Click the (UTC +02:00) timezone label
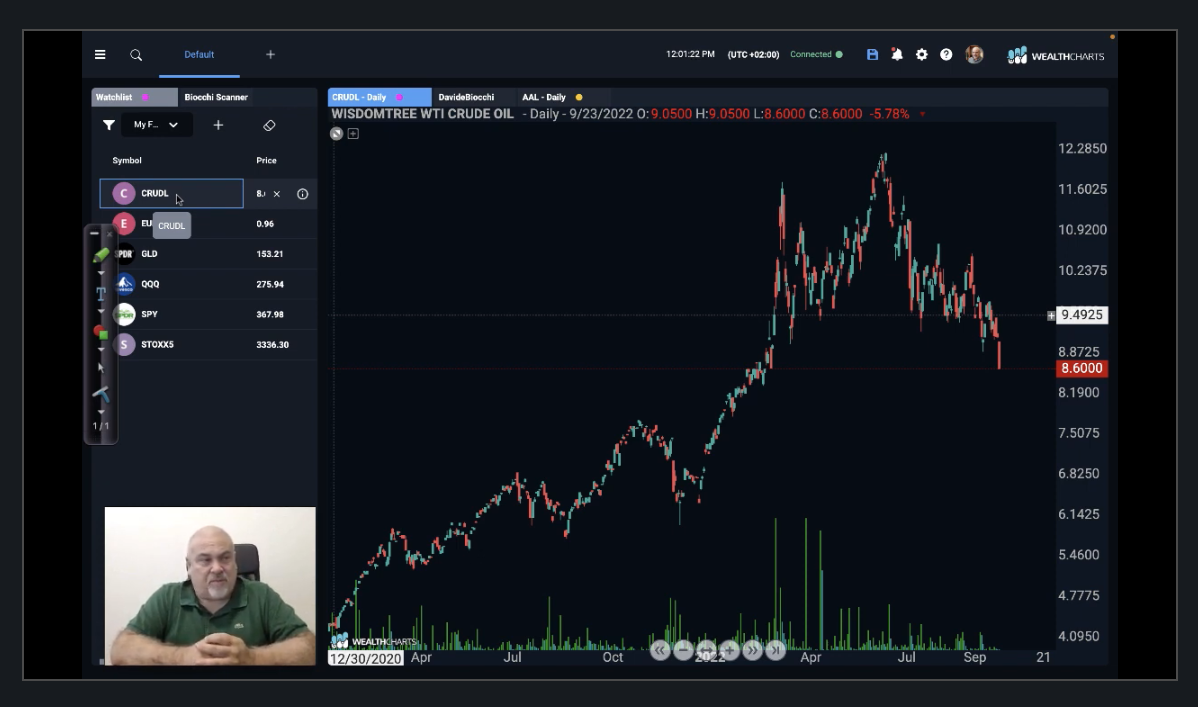Viewport: 1198px width, 707px height. point(753,55)
